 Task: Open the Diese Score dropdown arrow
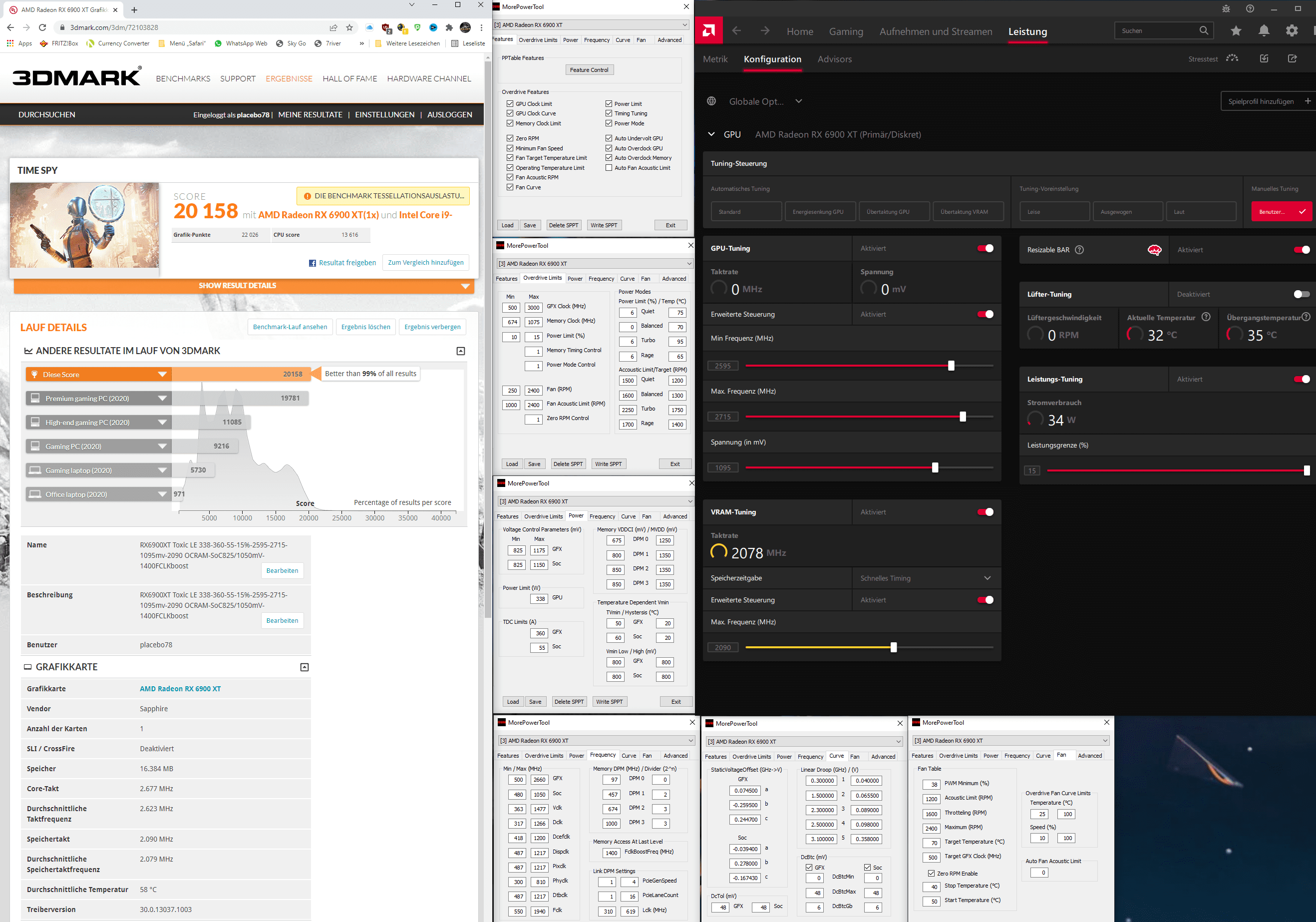pyautogui.click(x=162, y=375)
